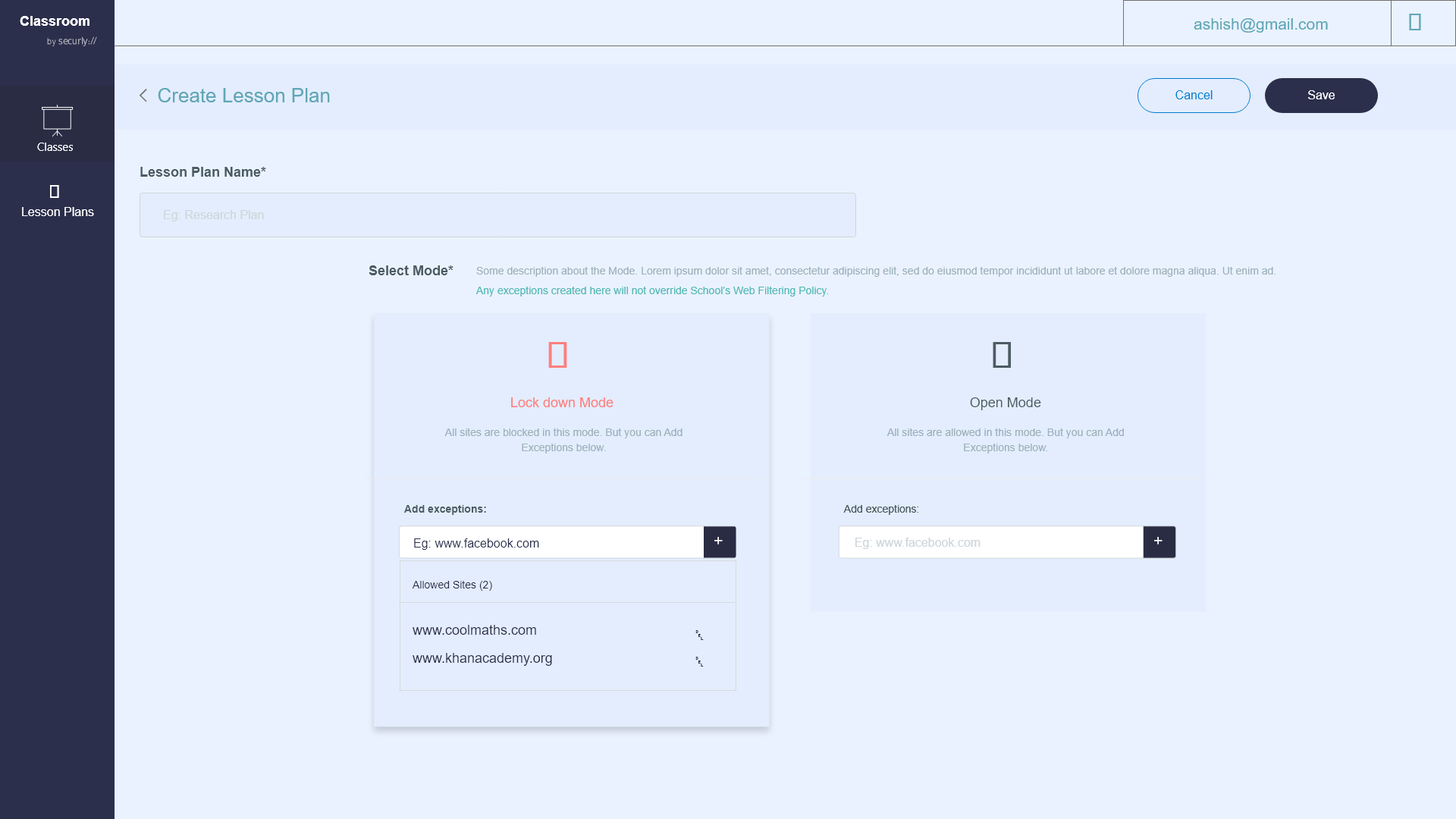Click Open Mode exceptions input field

pyautogui.click(x=990, y=543)
